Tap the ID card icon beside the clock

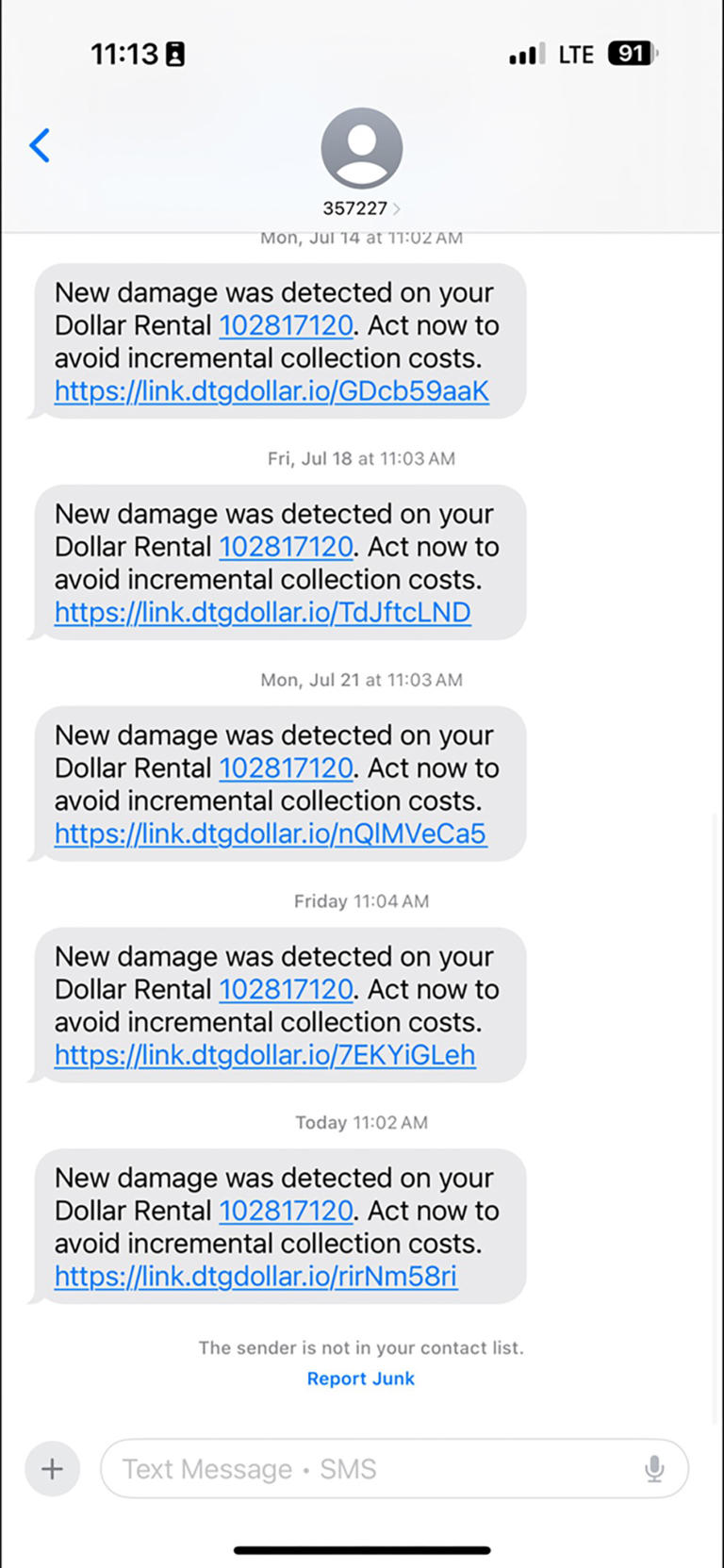(x=175, y=55)
